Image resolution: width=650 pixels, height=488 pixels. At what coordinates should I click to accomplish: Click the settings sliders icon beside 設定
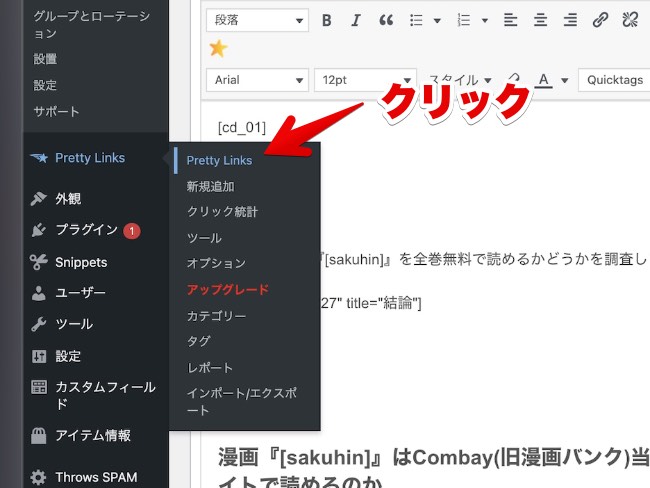(x=39, y=356)
